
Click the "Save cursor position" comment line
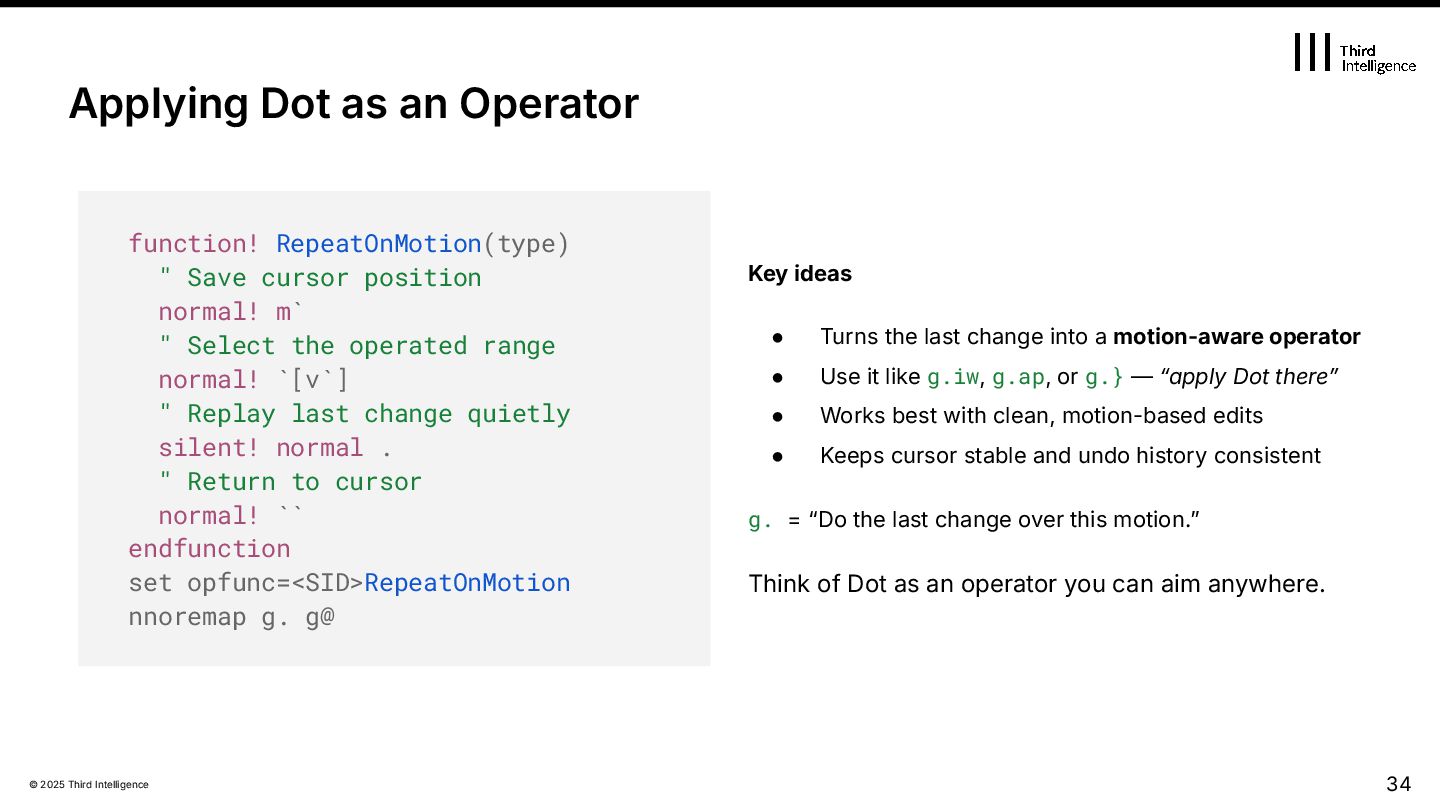coord(320,278)
